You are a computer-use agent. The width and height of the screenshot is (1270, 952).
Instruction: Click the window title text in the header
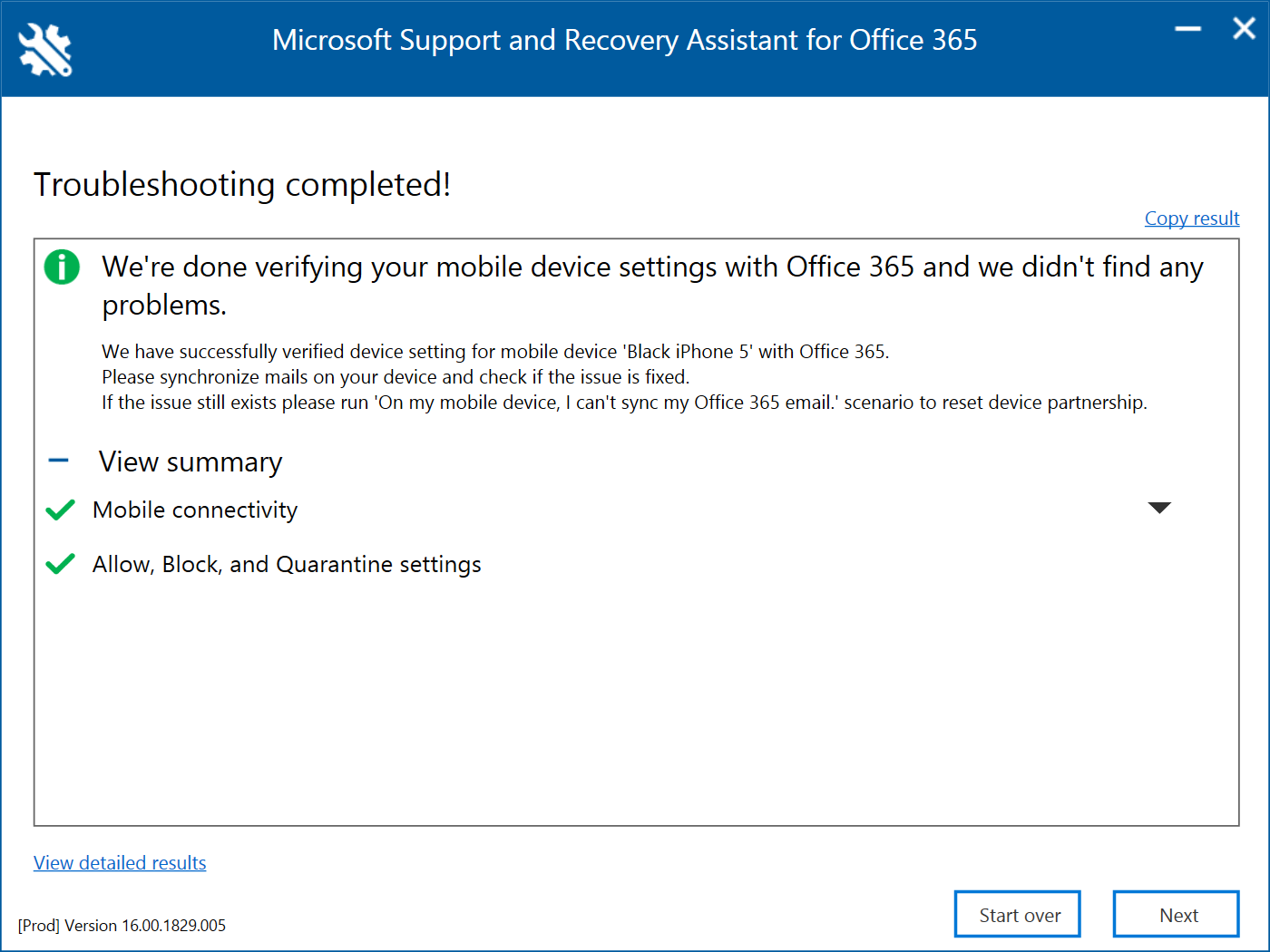pos(624,41)
